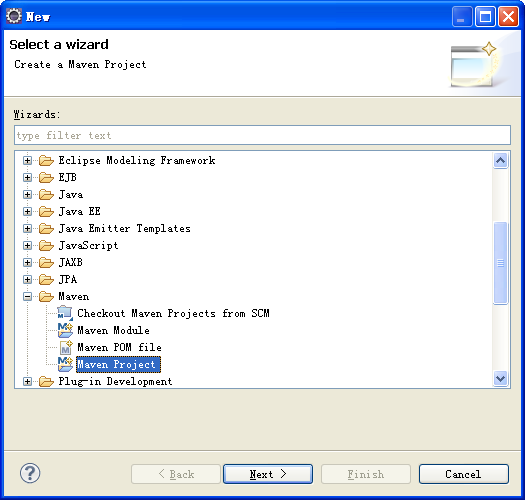Select the JAXB label
525x500 pixels.
(x=71, y=263)
